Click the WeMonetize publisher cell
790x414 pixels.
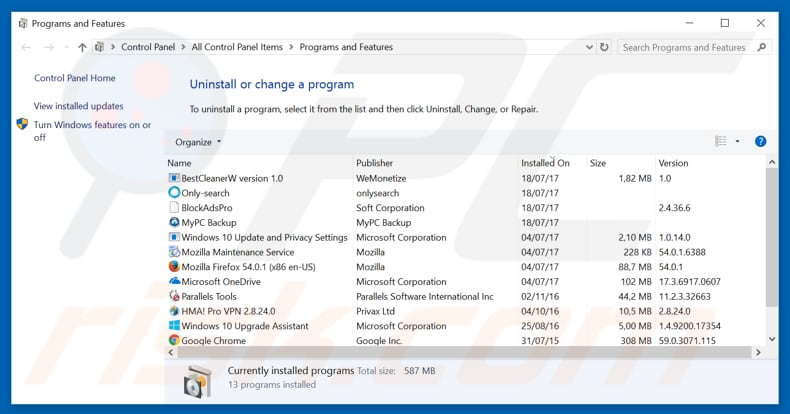click(x=381, y=178)
